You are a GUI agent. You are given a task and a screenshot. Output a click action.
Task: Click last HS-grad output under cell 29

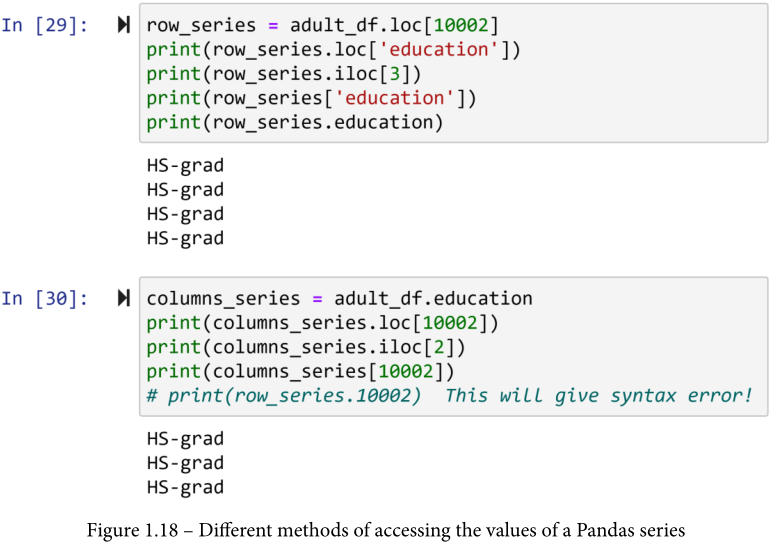pyautogui.click(x=185, y=238)
